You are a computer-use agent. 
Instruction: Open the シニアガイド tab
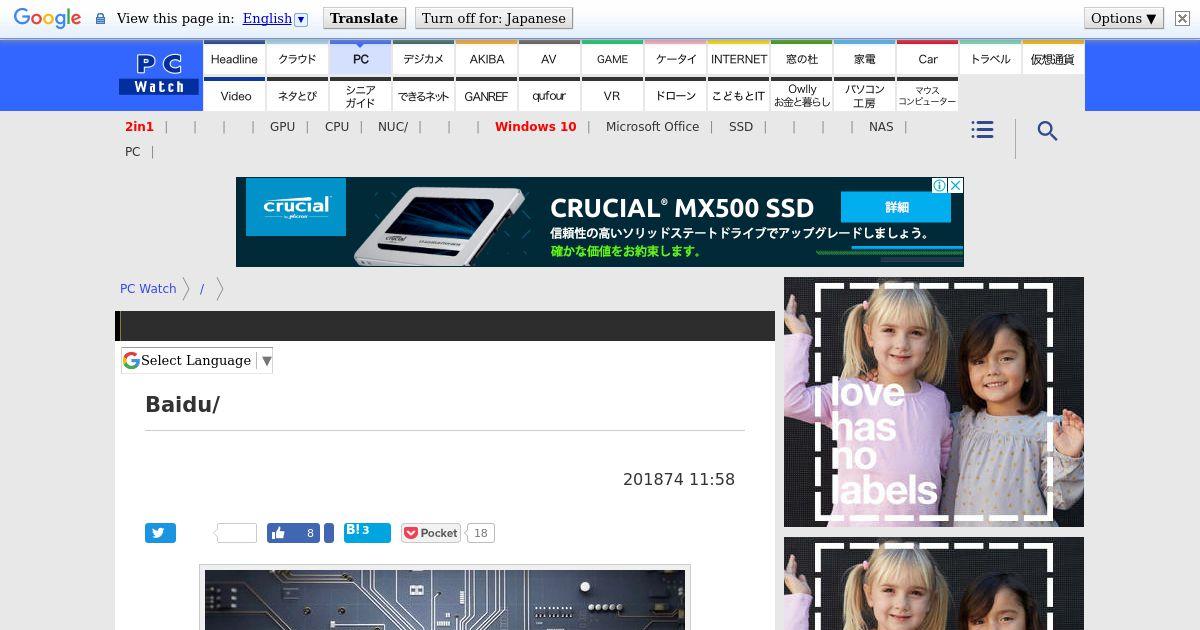tap(360, 95)
